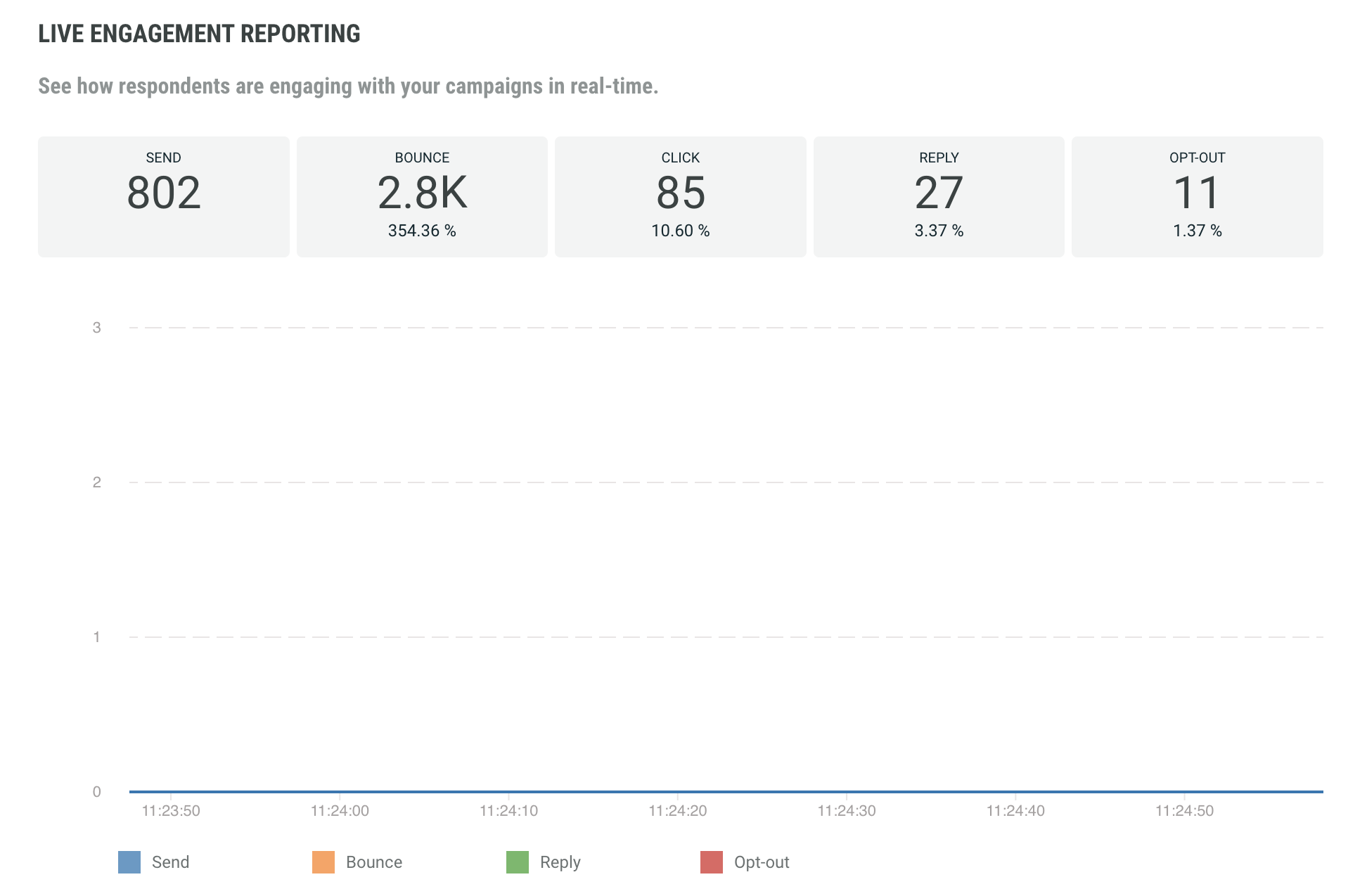1367x896 pixels.
Task: Click the green Reply legend swatch
Action: point(518,862)
